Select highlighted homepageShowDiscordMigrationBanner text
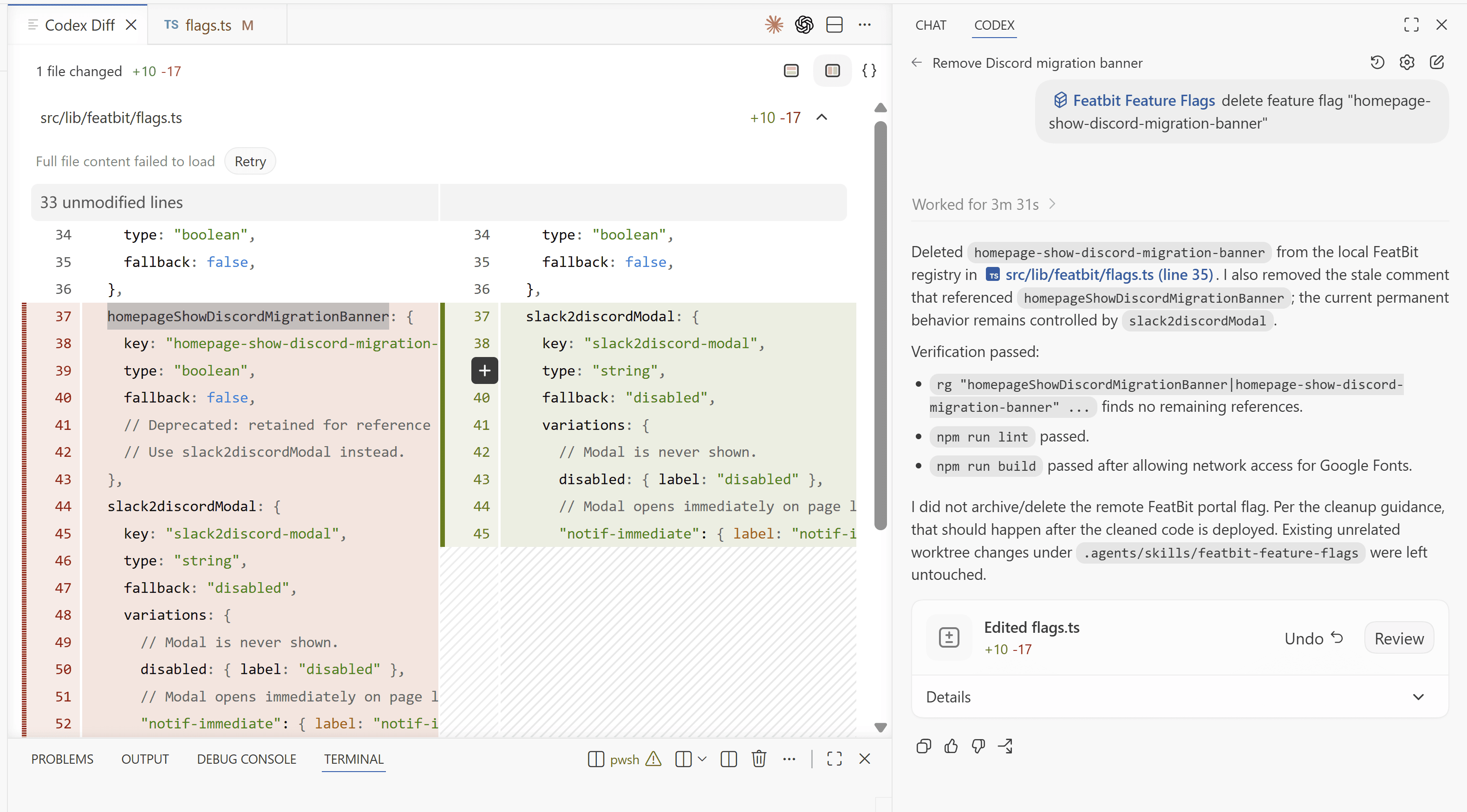Screen dimensions: 1467x812 click(x=248, y=316)
